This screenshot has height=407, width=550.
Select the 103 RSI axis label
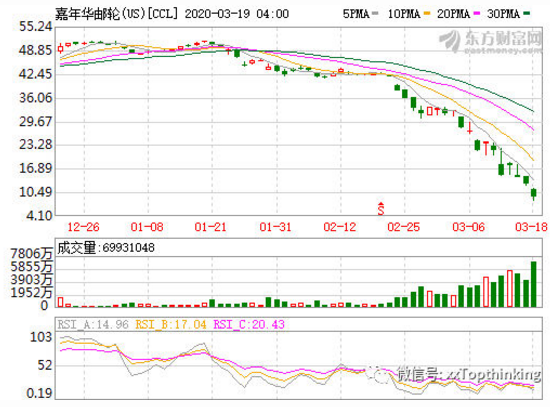tap(41, 338)
